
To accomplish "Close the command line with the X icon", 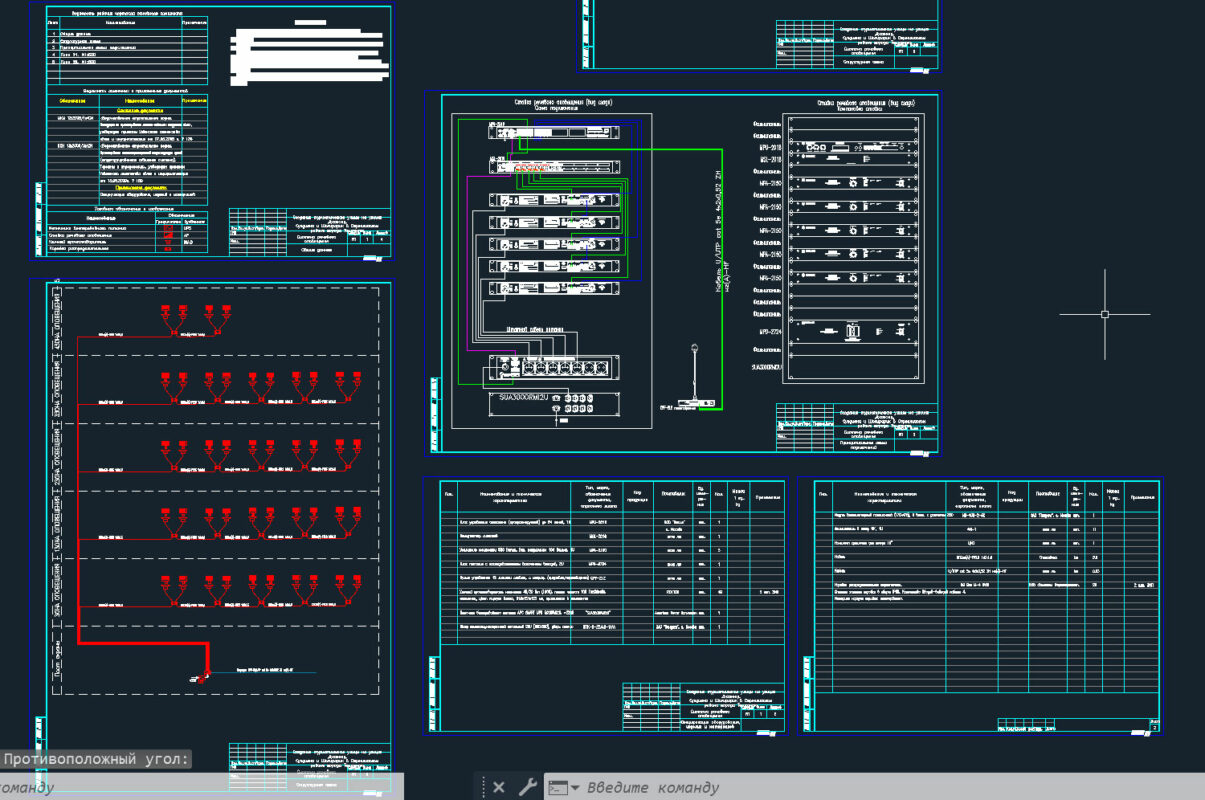I will [499, 787].
